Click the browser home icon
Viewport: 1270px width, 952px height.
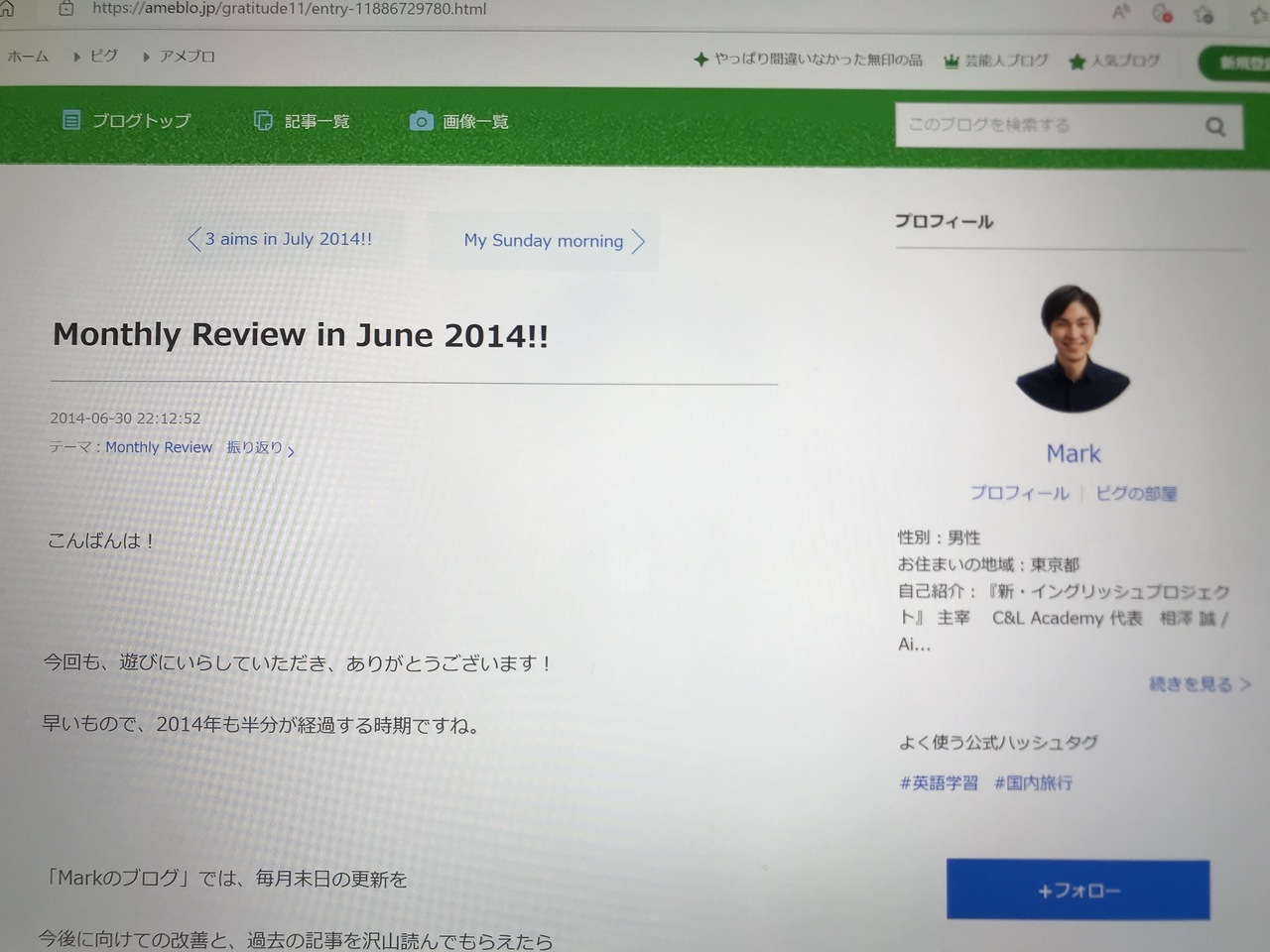[x=7, y=8]
